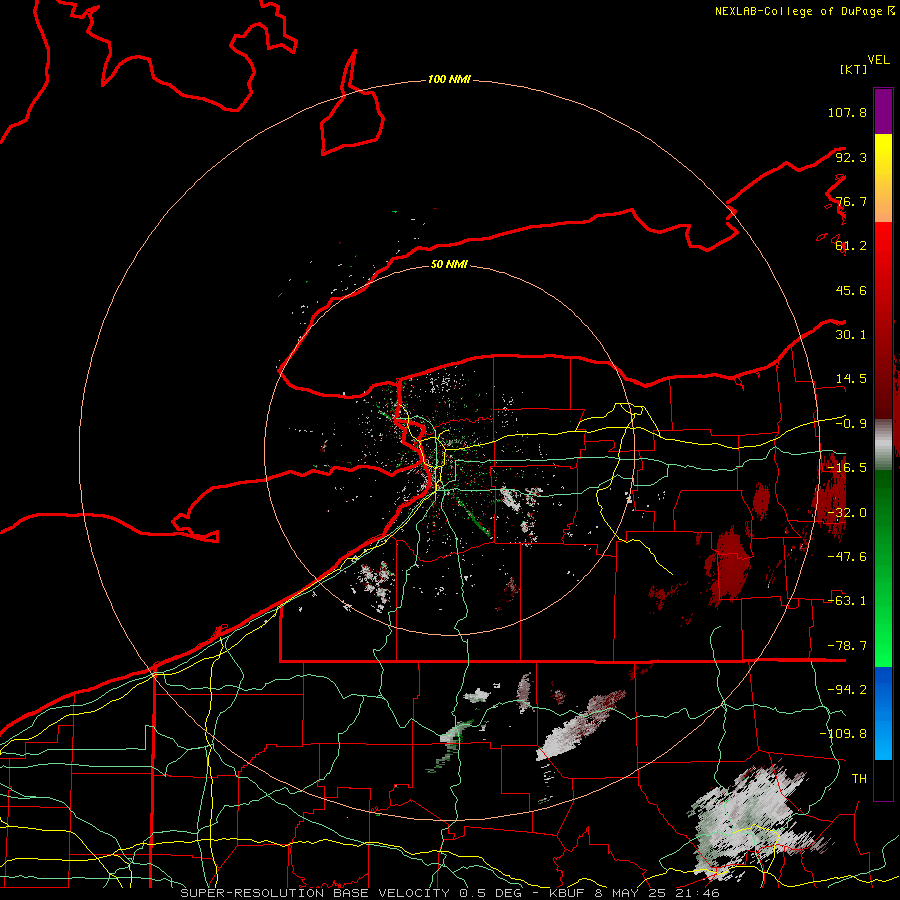Click the [KT] units label
Screen dimensions: 900x900
854,69
